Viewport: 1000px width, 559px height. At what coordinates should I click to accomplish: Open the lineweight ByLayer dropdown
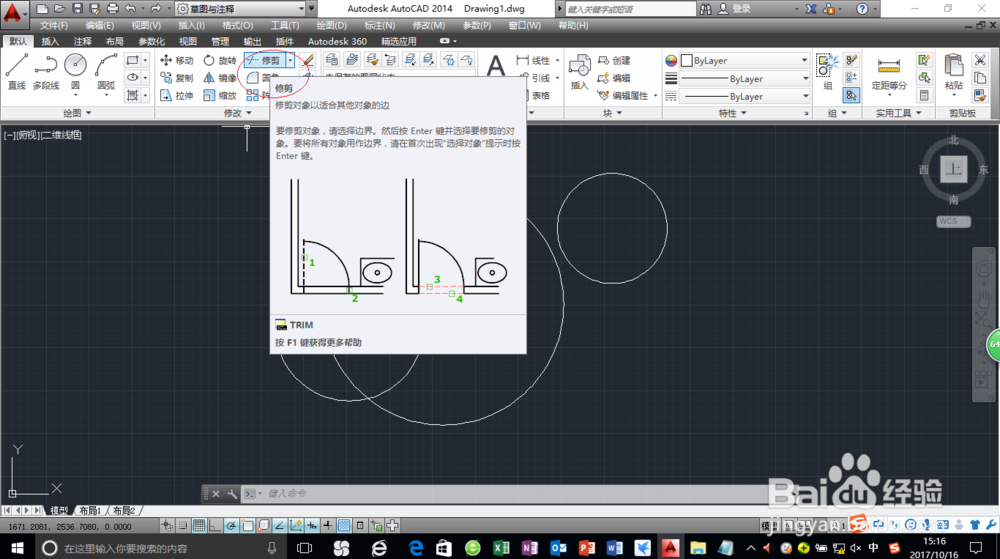[x=745, y=78]
